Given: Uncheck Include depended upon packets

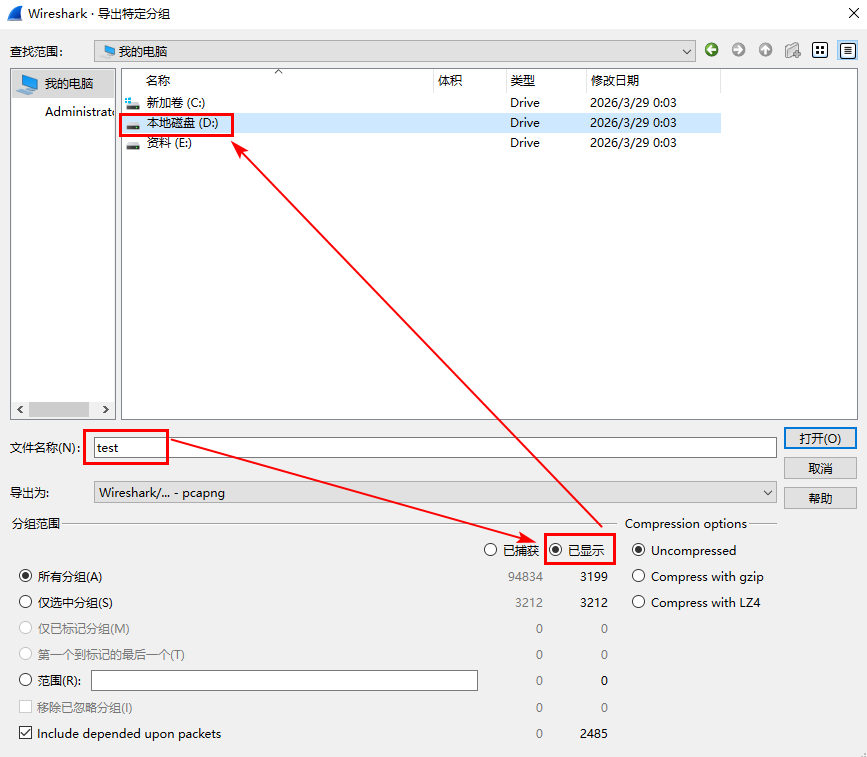Looking at the screenshot, I should coord(26,733).
